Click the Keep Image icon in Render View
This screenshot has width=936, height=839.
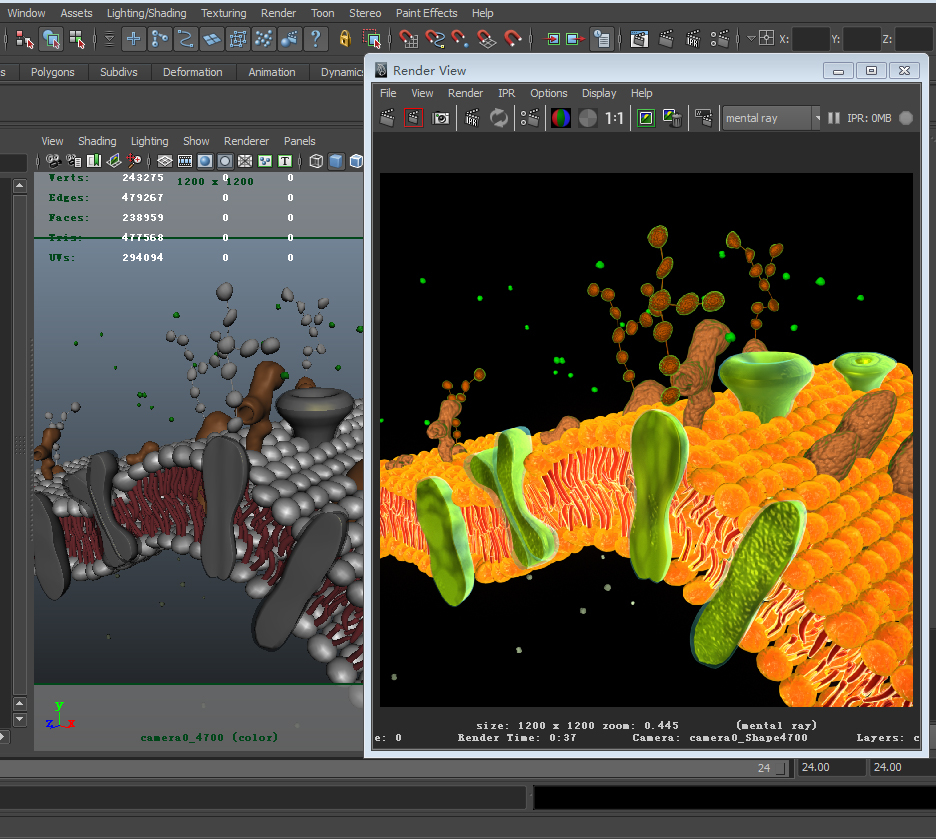pos(646,118)
